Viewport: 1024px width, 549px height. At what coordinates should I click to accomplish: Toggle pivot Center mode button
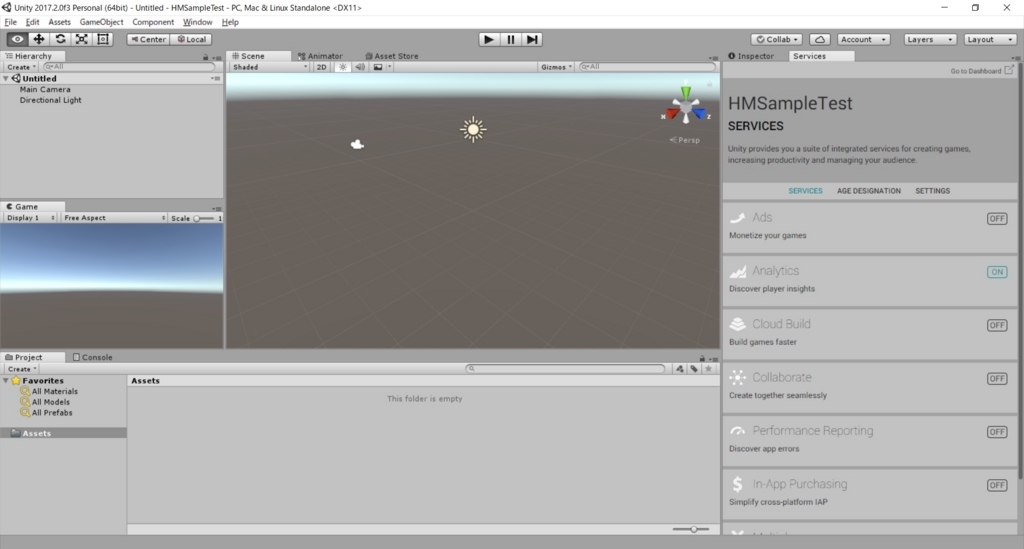coord(148,39)
